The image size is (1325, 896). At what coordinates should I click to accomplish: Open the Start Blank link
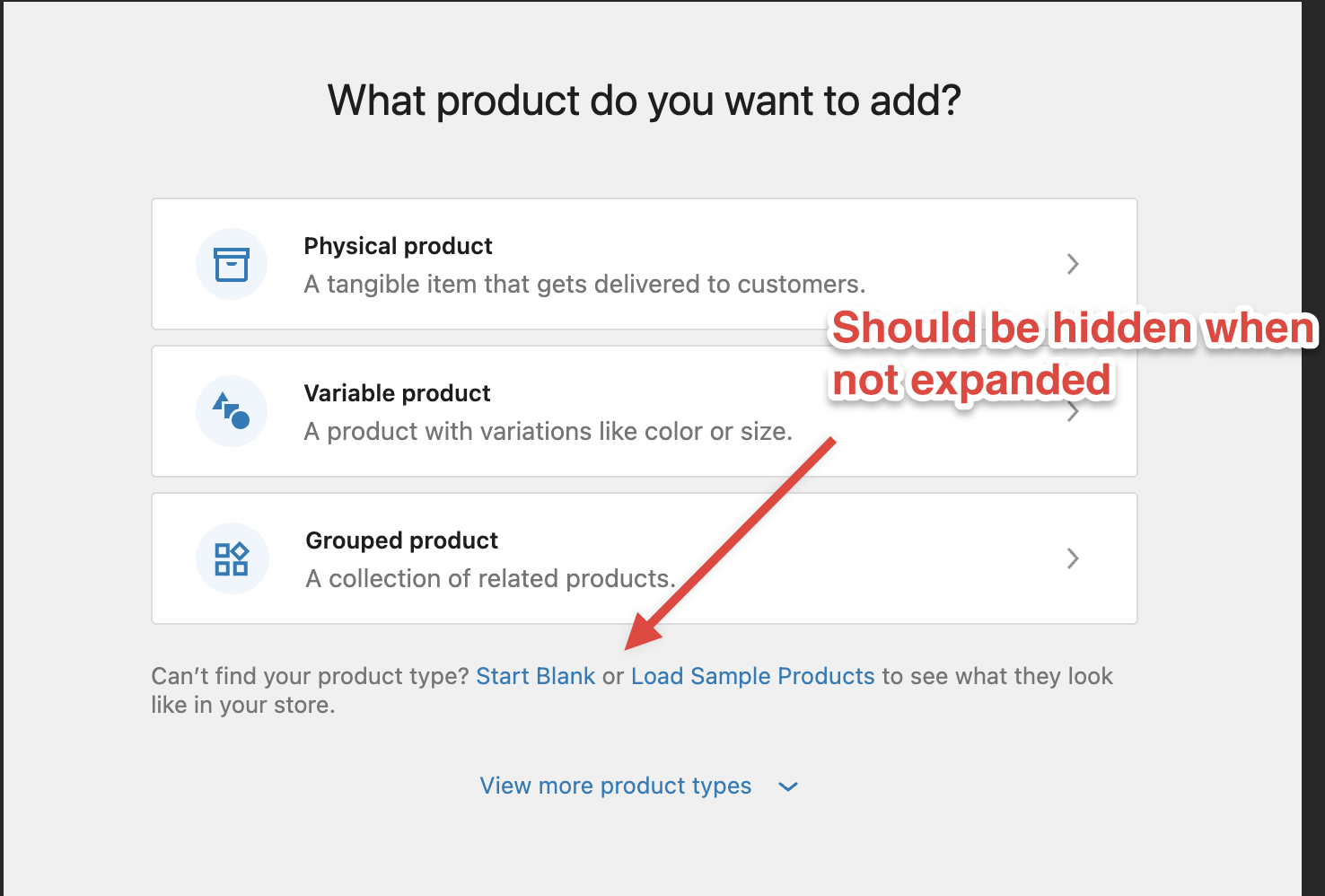pos(536,676)
